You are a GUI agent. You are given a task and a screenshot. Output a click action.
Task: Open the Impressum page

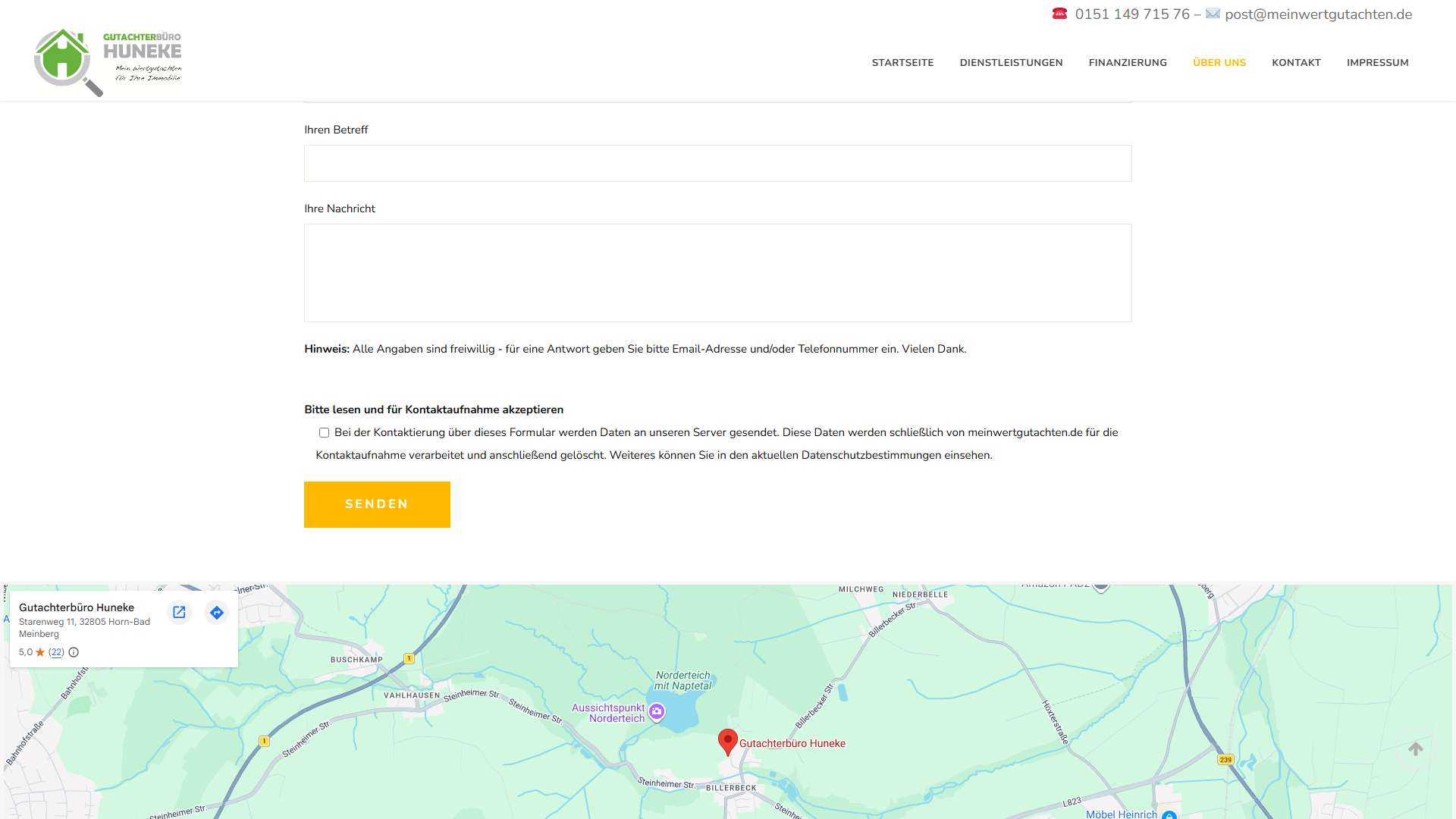[1377, 63]
